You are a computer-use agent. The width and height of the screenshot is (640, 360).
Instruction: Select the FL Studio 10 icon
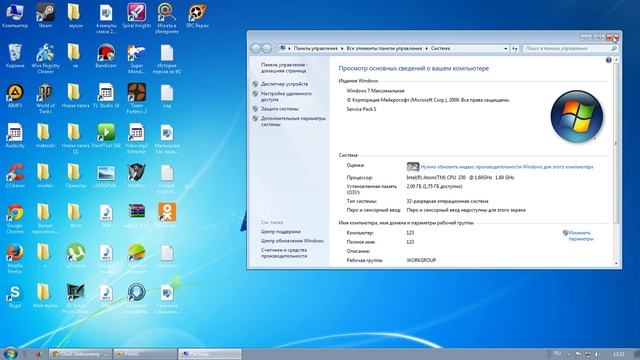click(106, 96)
